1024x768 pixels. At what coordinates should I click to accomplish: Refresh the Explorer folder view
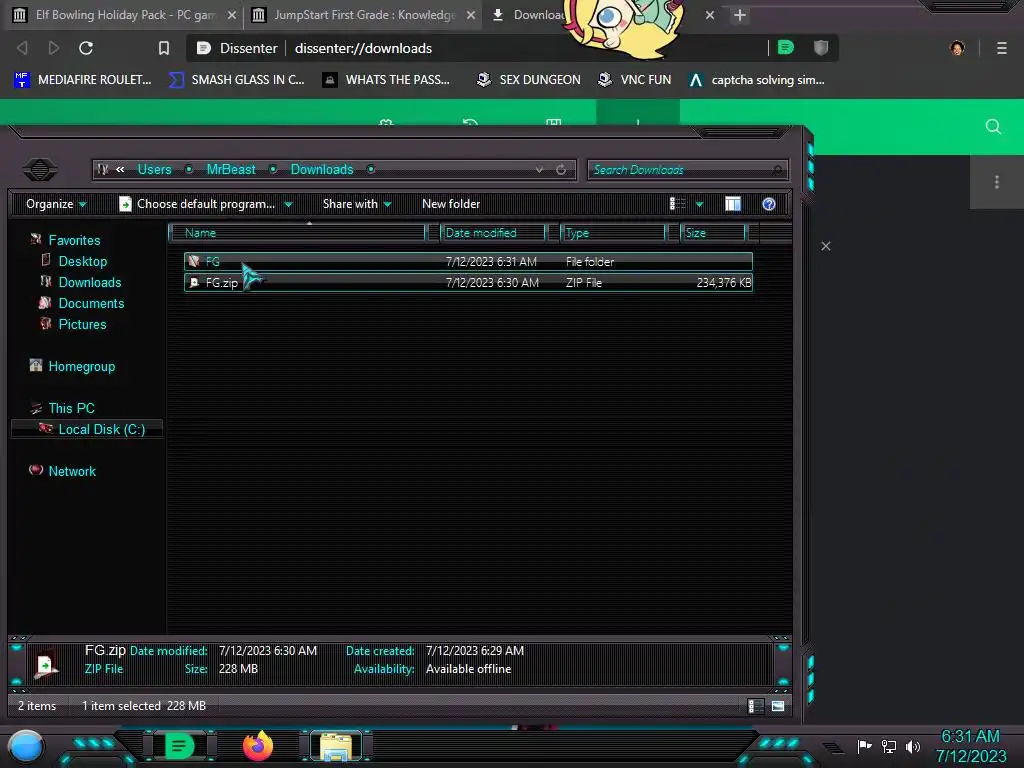[x=561, y=169]
